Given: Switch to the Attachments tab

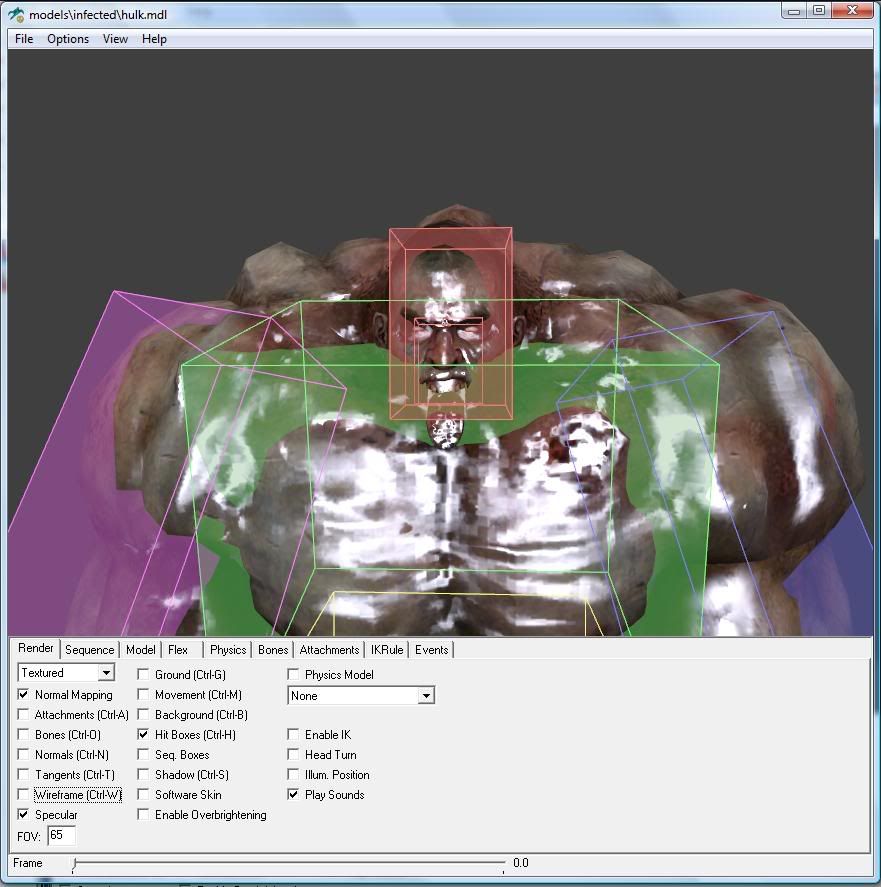Looking at the screenshot, I should (x=329, y=650).
